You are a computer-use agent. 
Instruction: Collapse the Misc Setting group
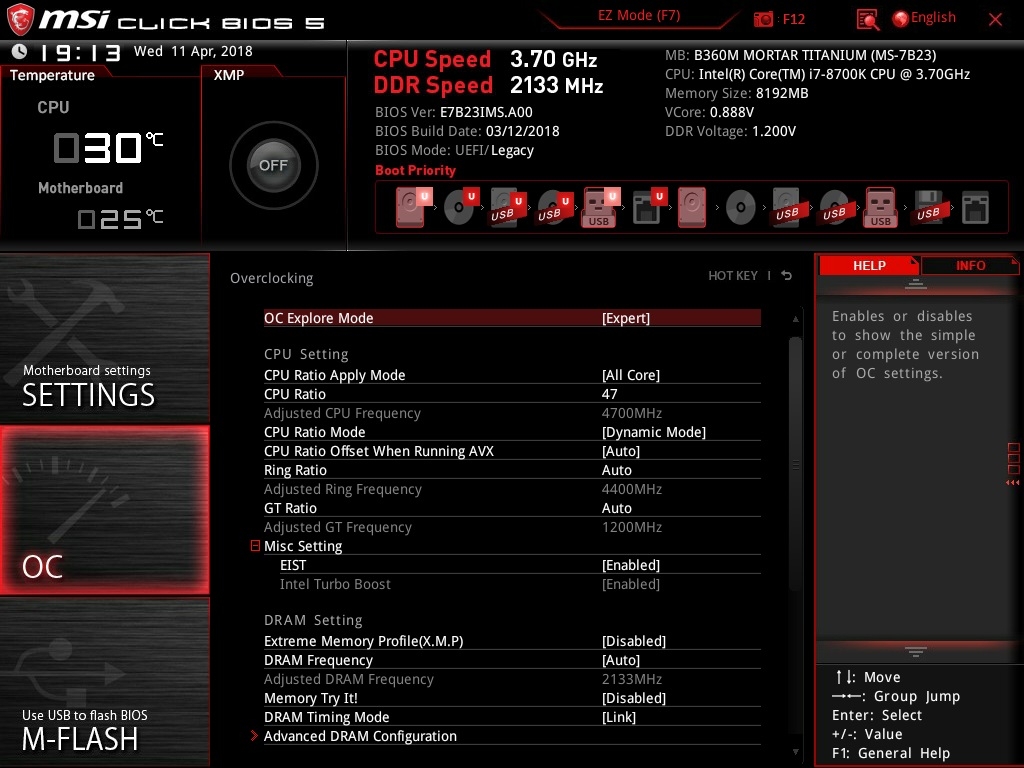click(255, 545)
